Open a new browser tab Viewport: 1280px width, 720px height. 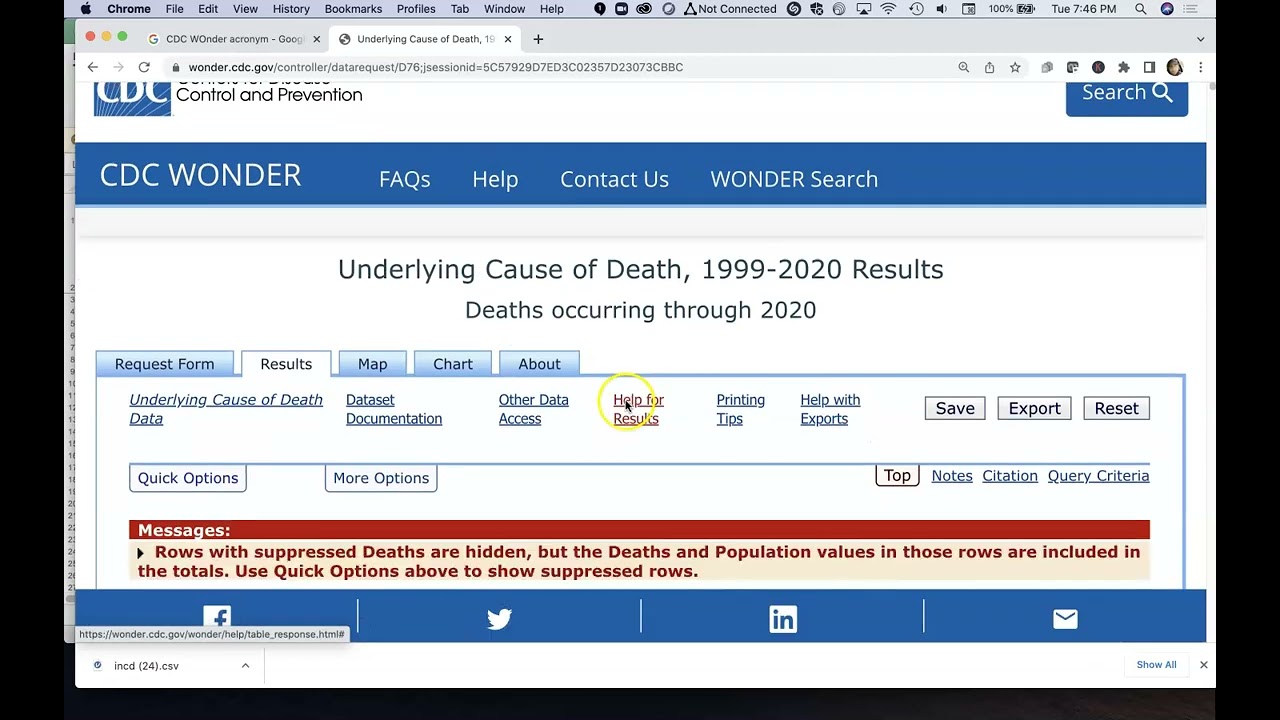point(538,39)
